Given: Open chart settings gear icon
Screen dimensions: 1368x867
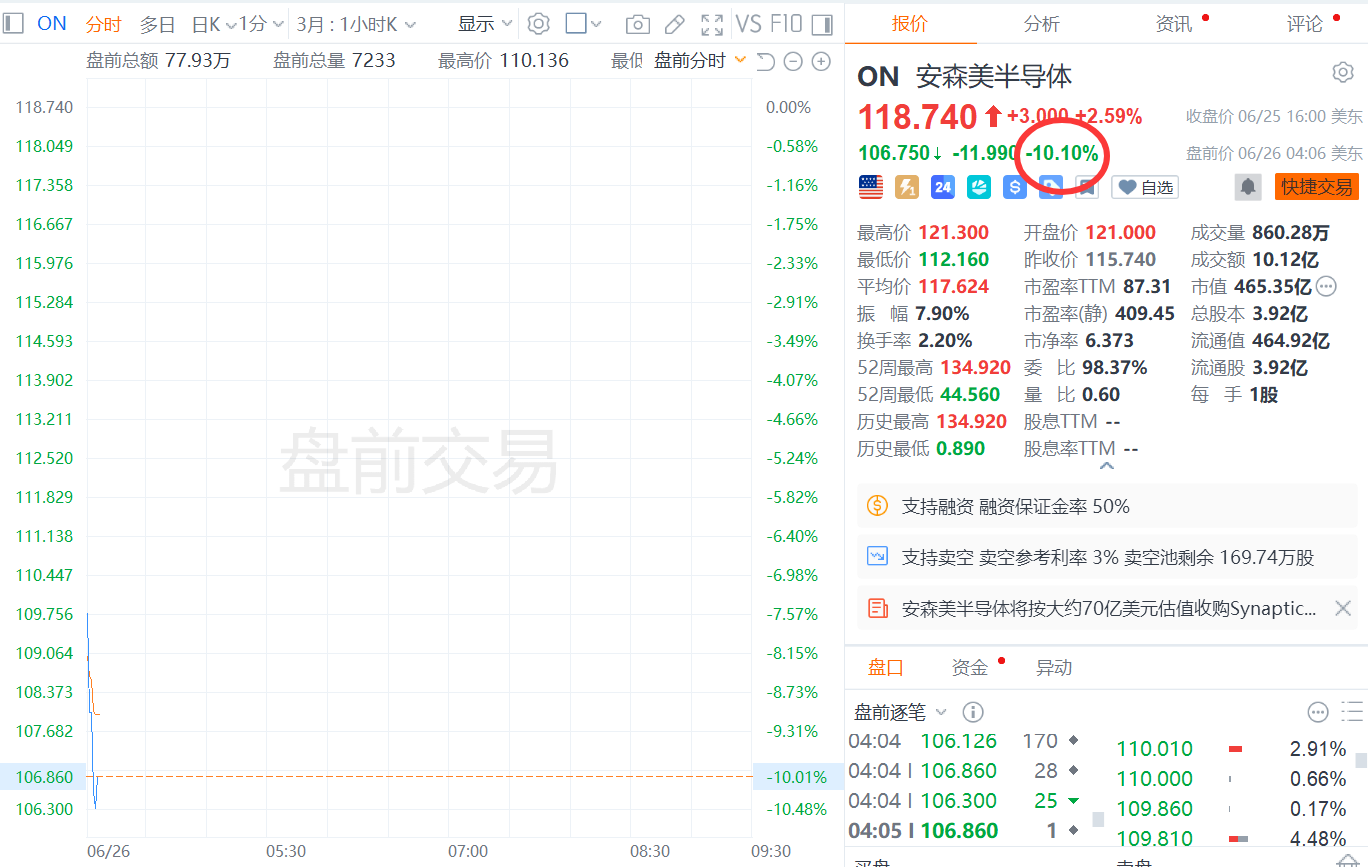Looking at the screenshot, I should [x=539, y=24].
